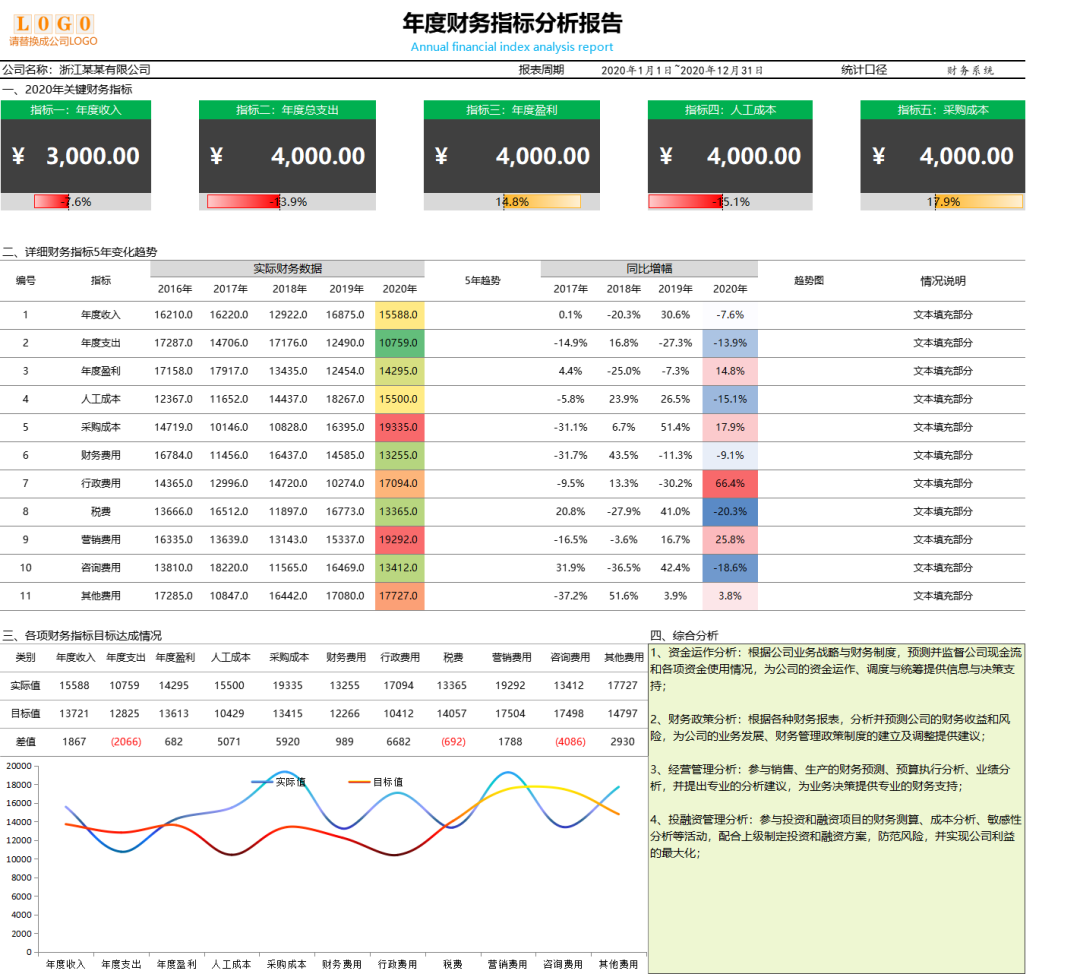Click the red -7.6% data bar under 指标一

[x=52, y=202]
